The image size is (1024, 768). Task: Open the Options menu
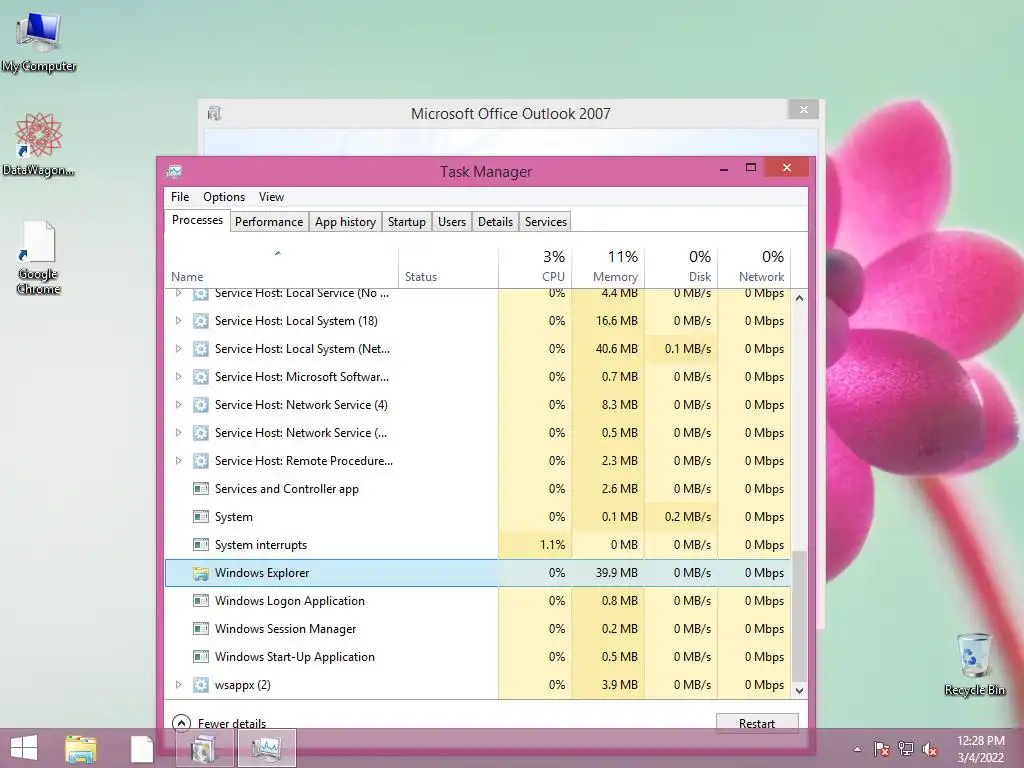coord(224,197)
